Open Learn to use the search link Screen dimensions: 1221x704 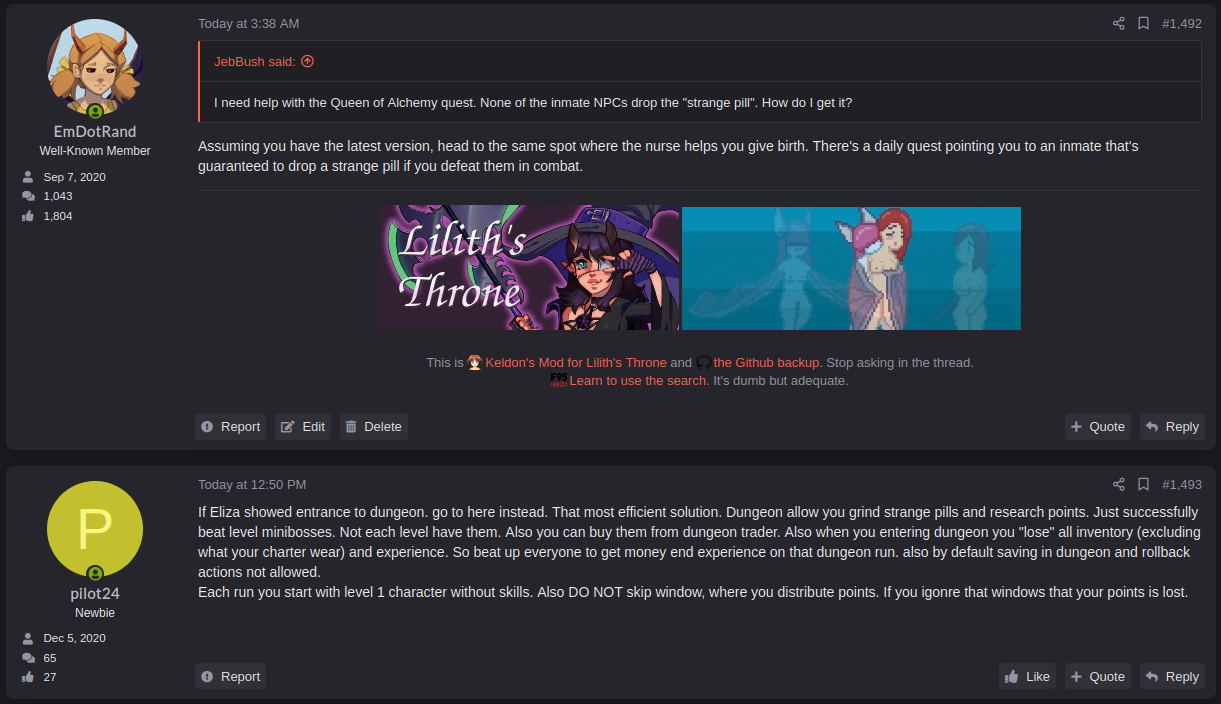pos(639,381)
